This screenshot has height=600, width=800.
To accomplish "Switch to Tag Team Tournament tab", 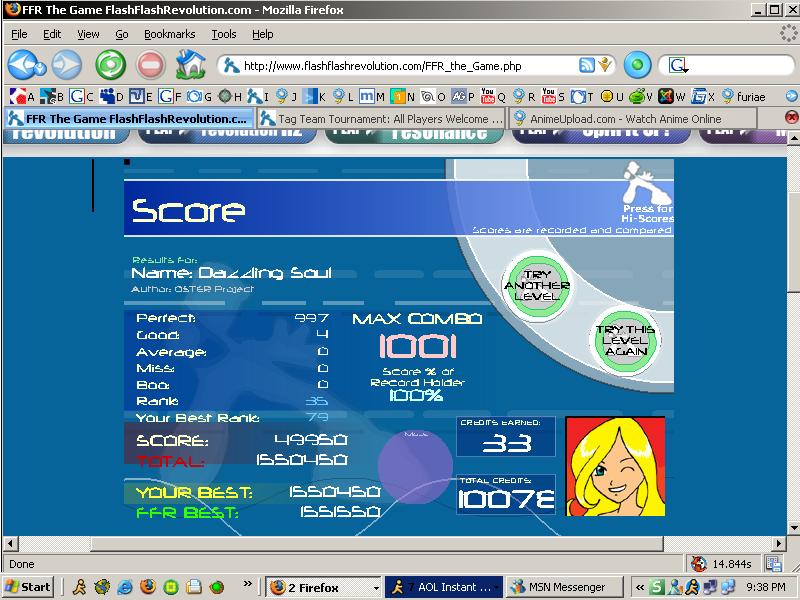I will (381, 119).
